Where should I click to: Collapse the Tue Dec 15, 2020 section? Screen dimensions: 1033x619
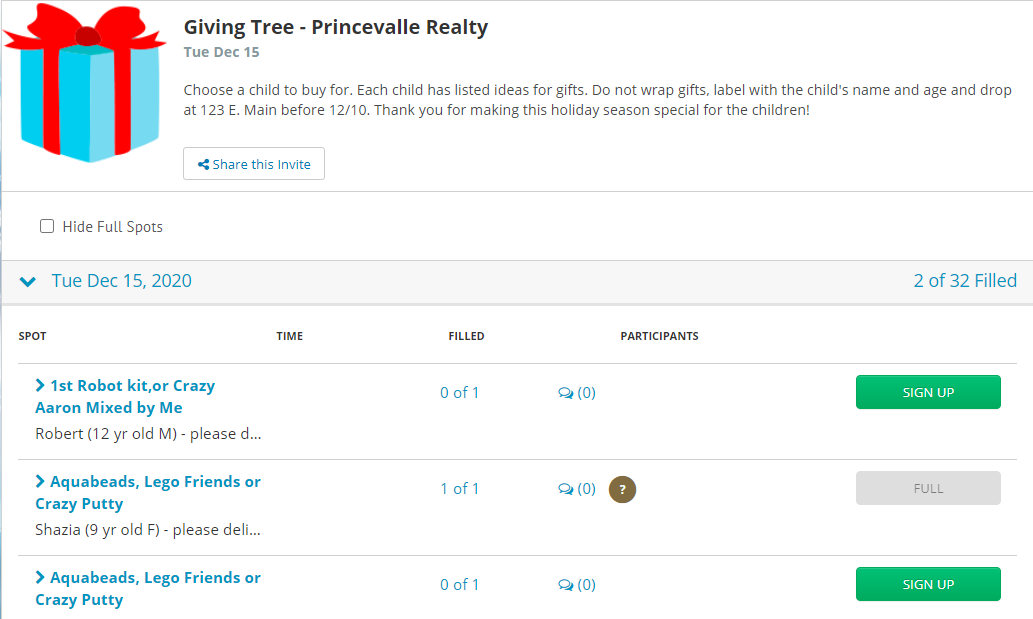[28, 281]
